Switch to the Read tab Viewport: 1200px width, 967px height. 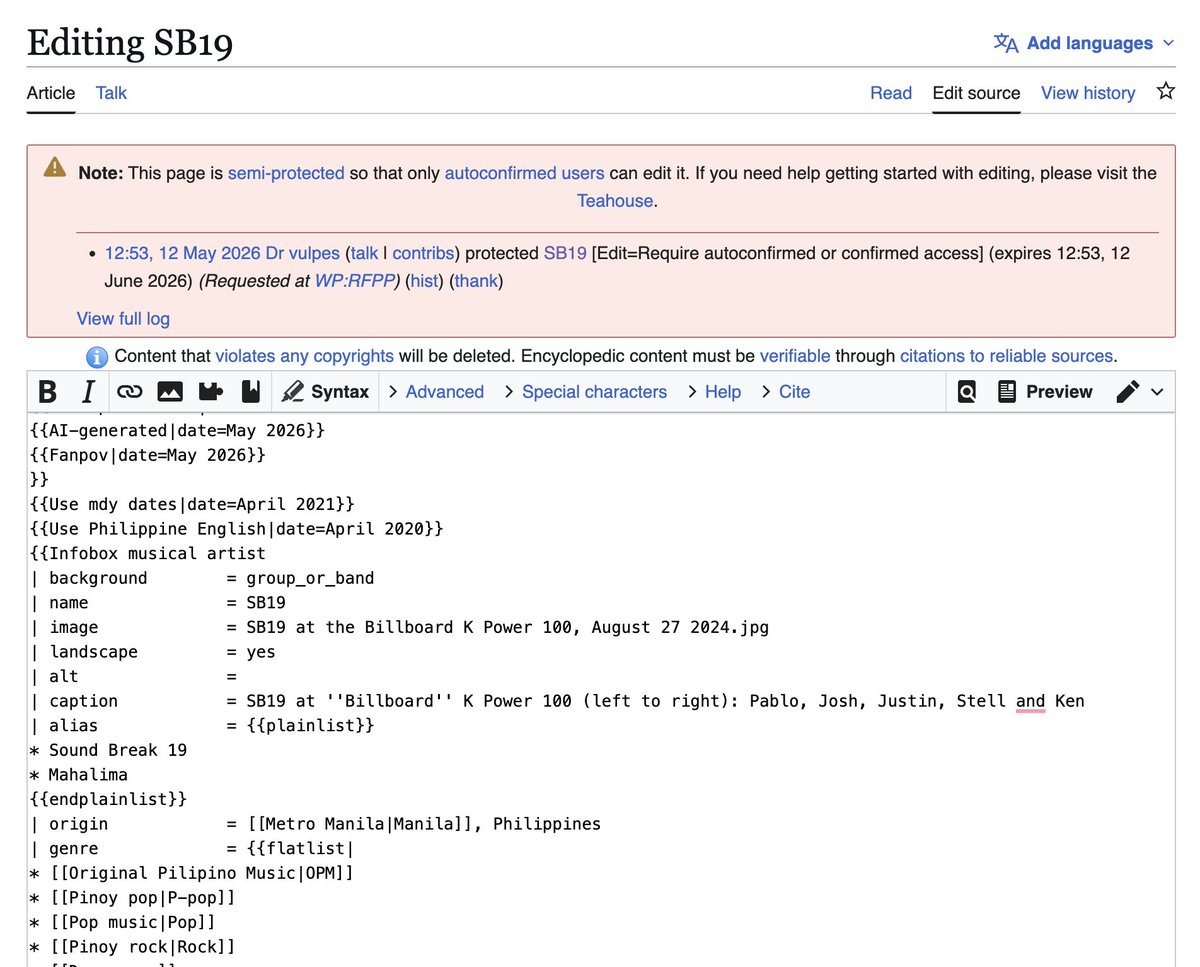click(891, 93)
